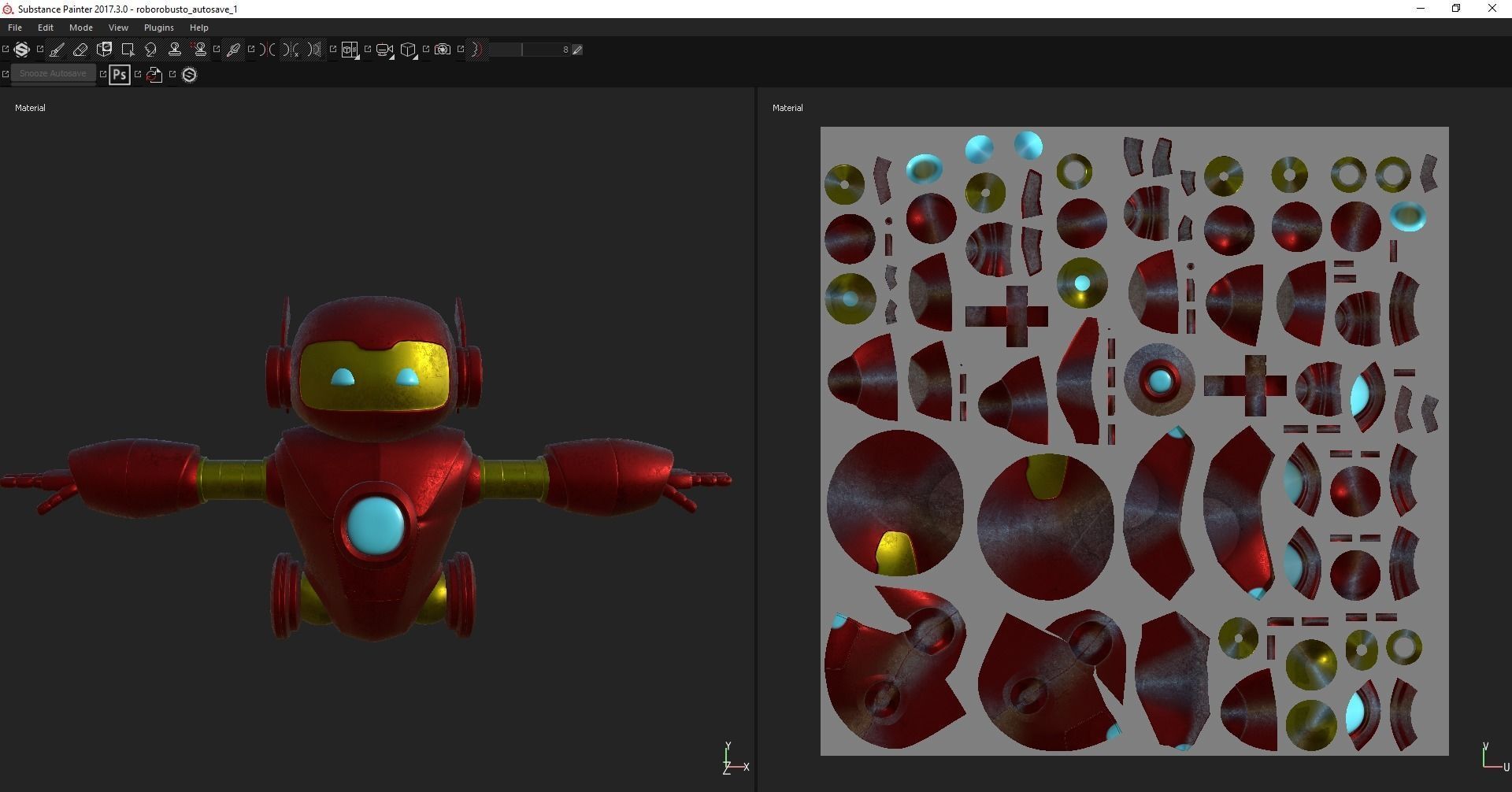Image resolution: width=1512 pixels, height=792 pixels.
Task: Open the perspective cube projection dropdown
Action: (x=408, y=50)
